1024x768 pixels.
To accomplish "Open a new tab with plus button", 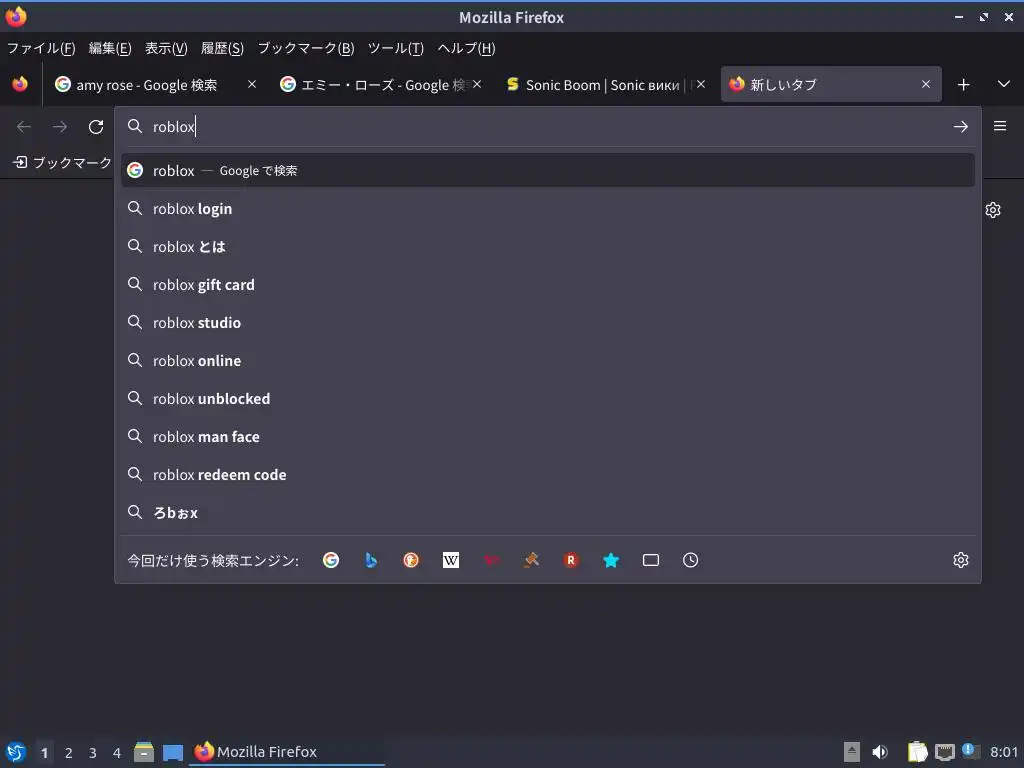I will tap(963, 85).
